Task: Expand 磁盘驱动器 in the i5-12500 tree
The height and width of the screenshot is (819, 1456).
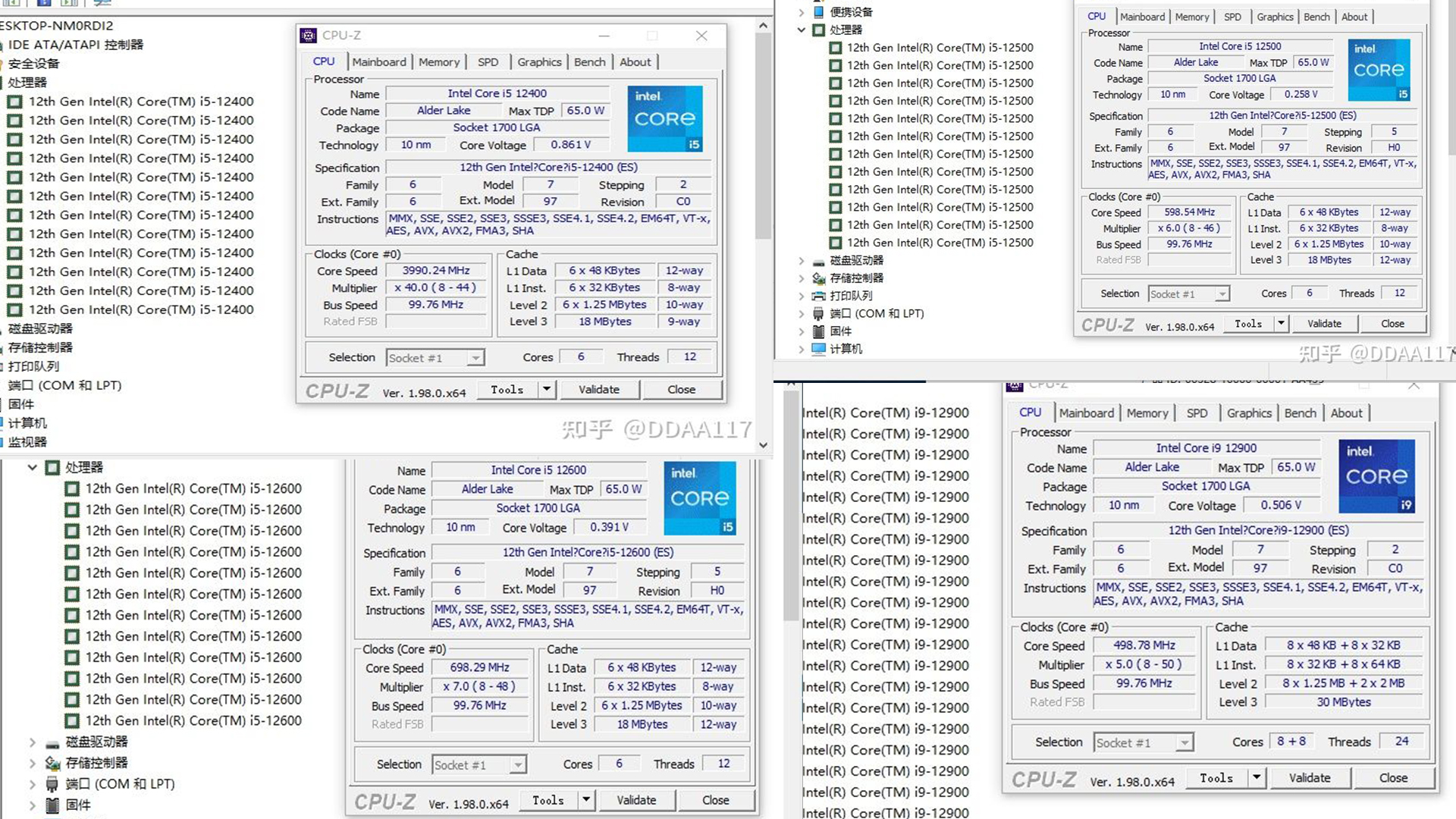Action: [x=802, y=260]
